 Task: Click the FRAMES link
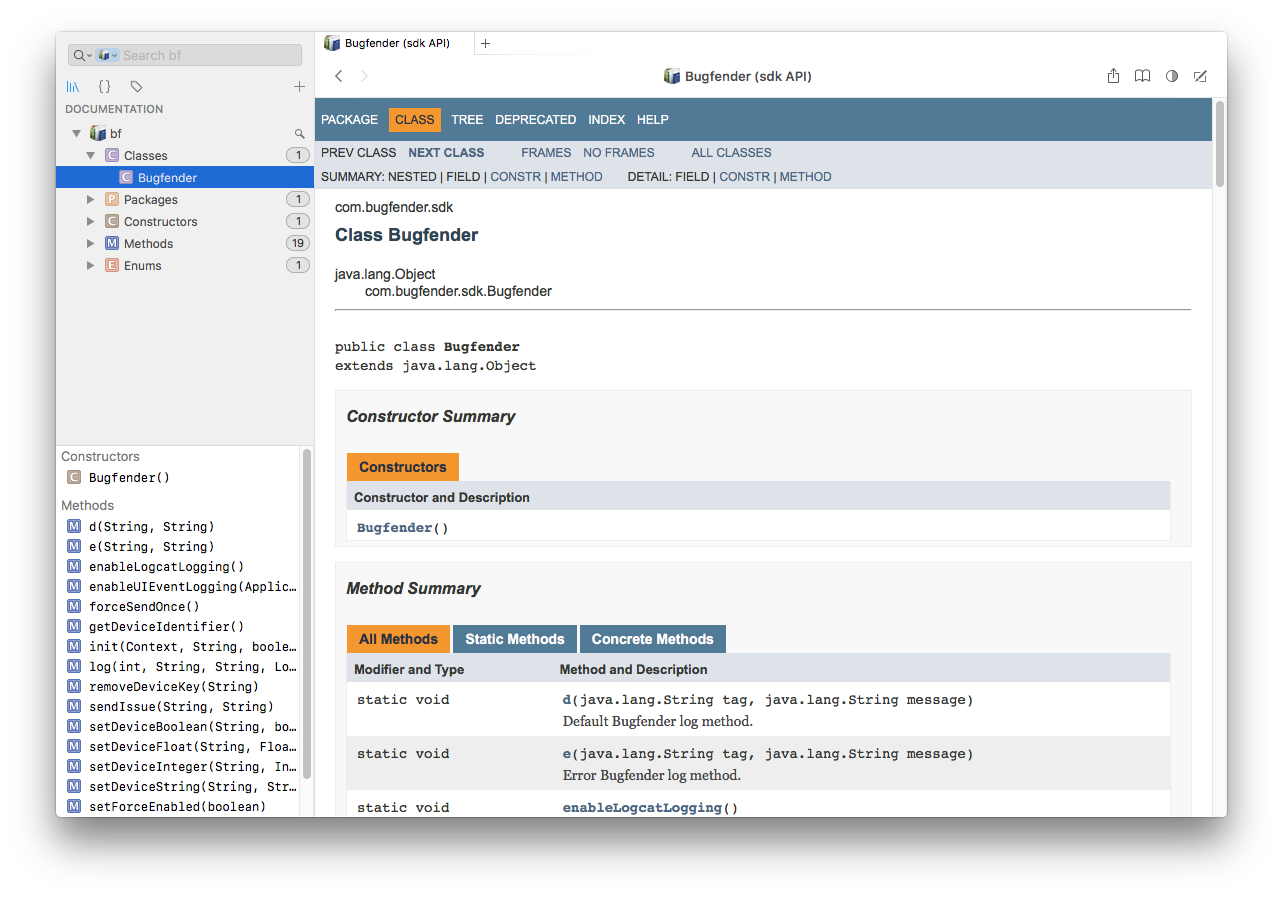546,153
